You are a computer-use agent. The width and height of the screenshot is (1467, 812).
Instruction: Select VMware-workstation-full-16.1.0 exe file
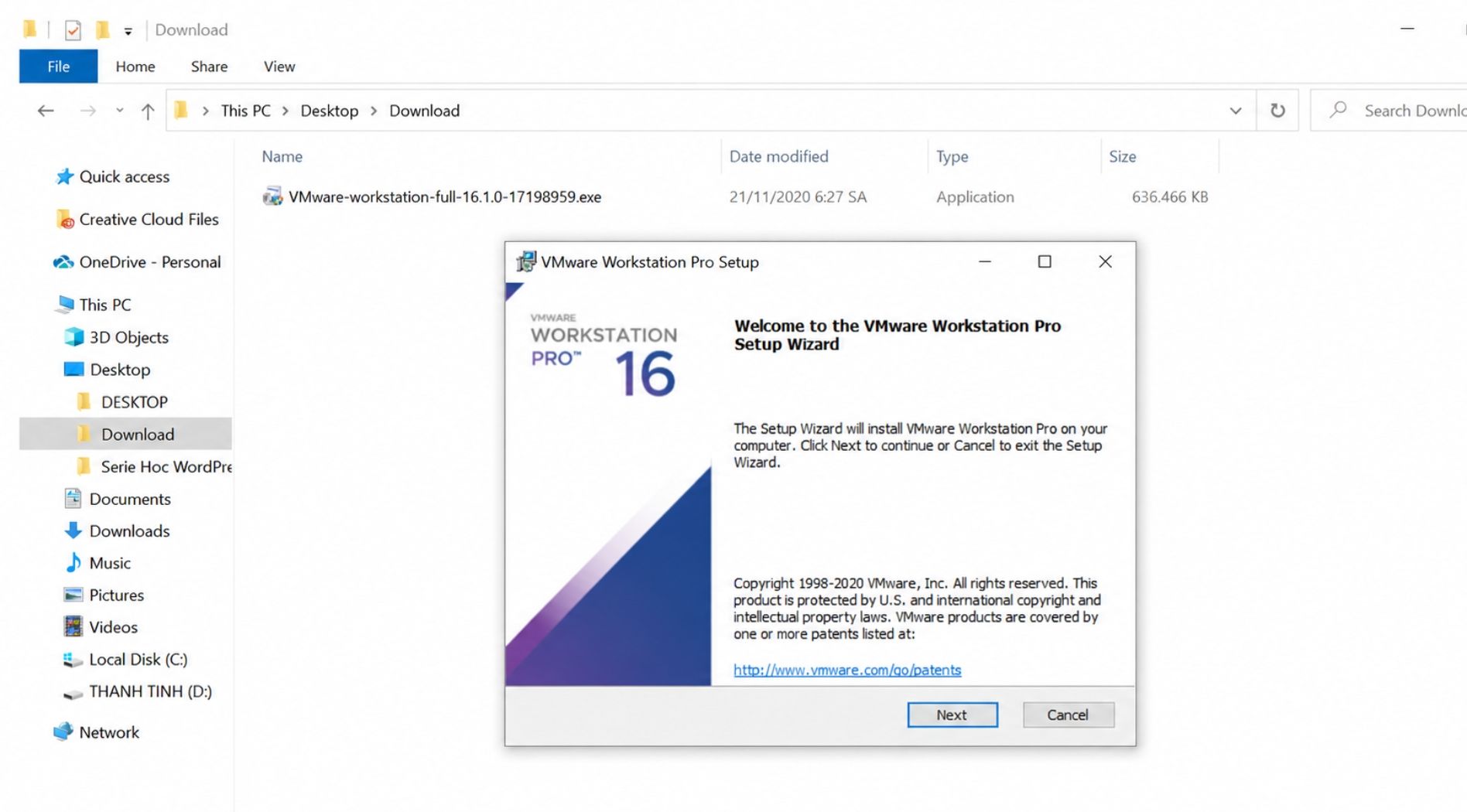point(445,197)
